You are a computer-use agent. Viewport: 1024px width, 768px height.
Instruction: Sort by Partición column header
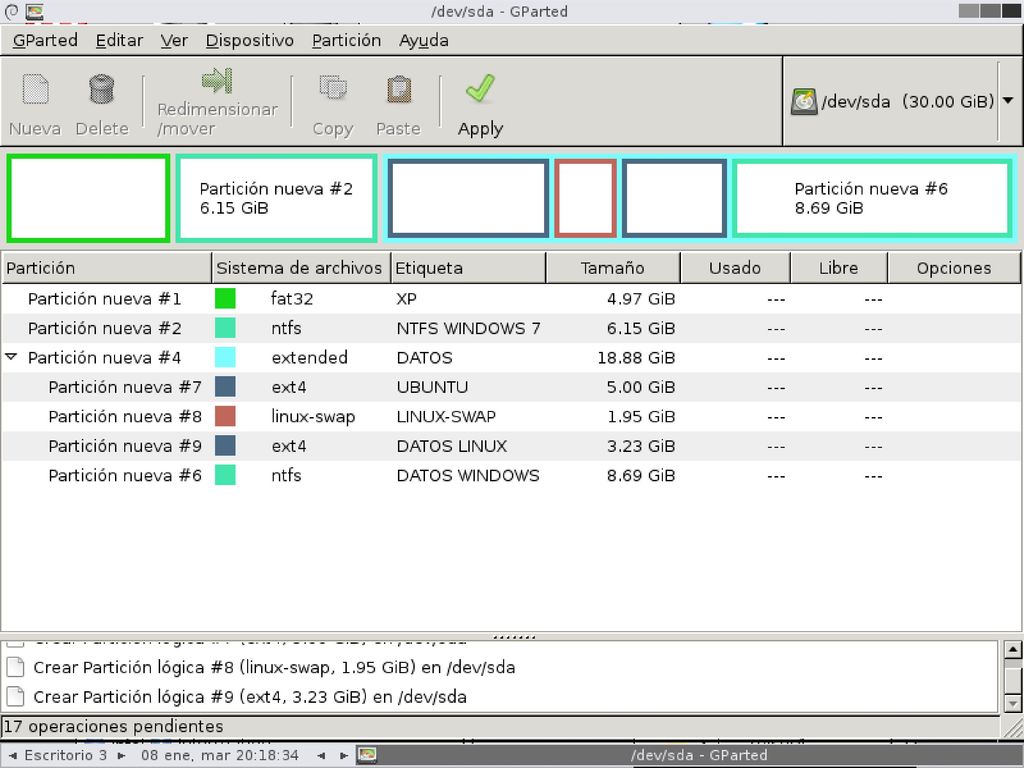click(106, 268)
